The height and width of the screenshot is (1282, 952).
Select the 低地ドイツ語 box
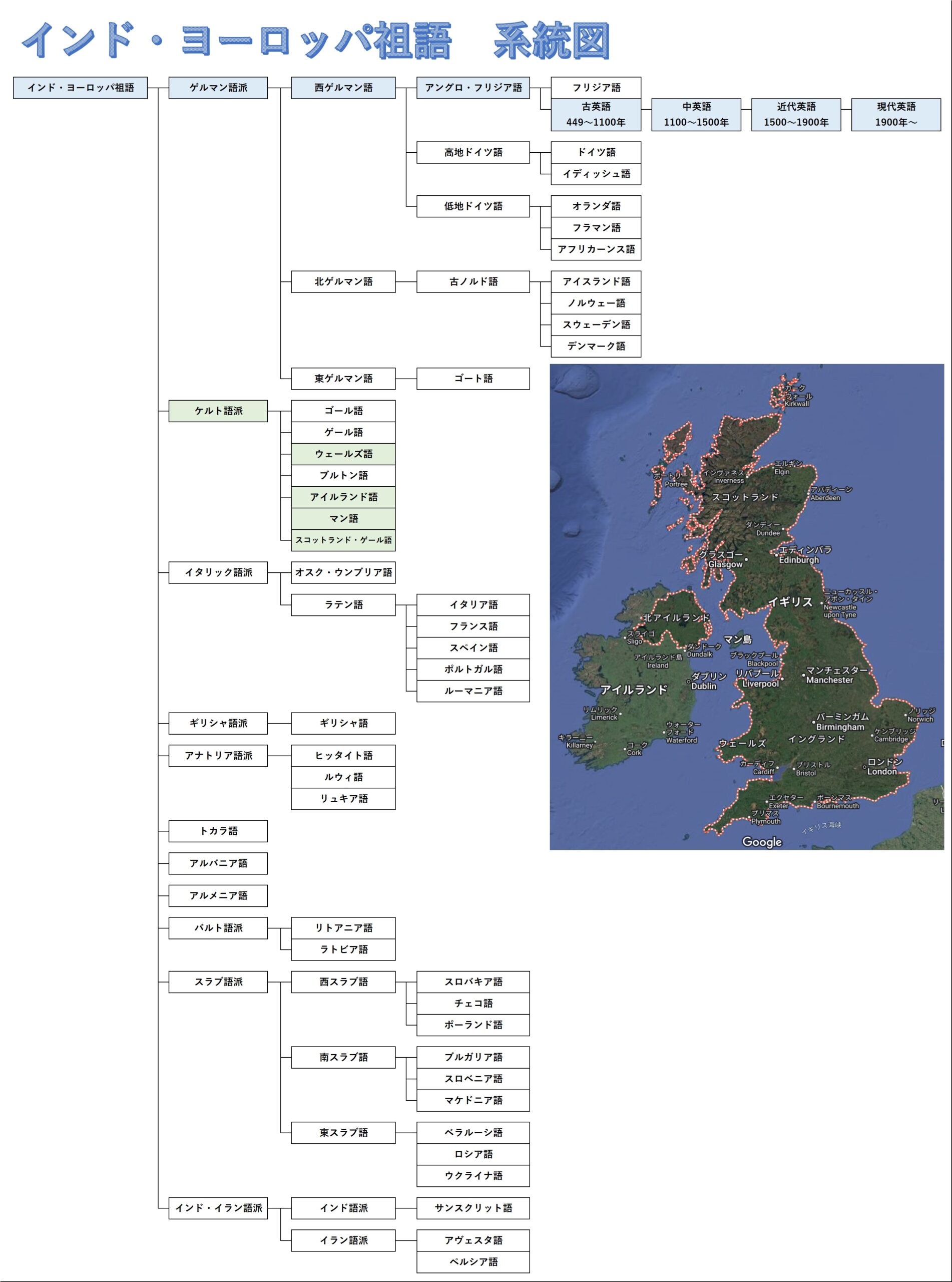pyautogui.click(x=473, y=206)
